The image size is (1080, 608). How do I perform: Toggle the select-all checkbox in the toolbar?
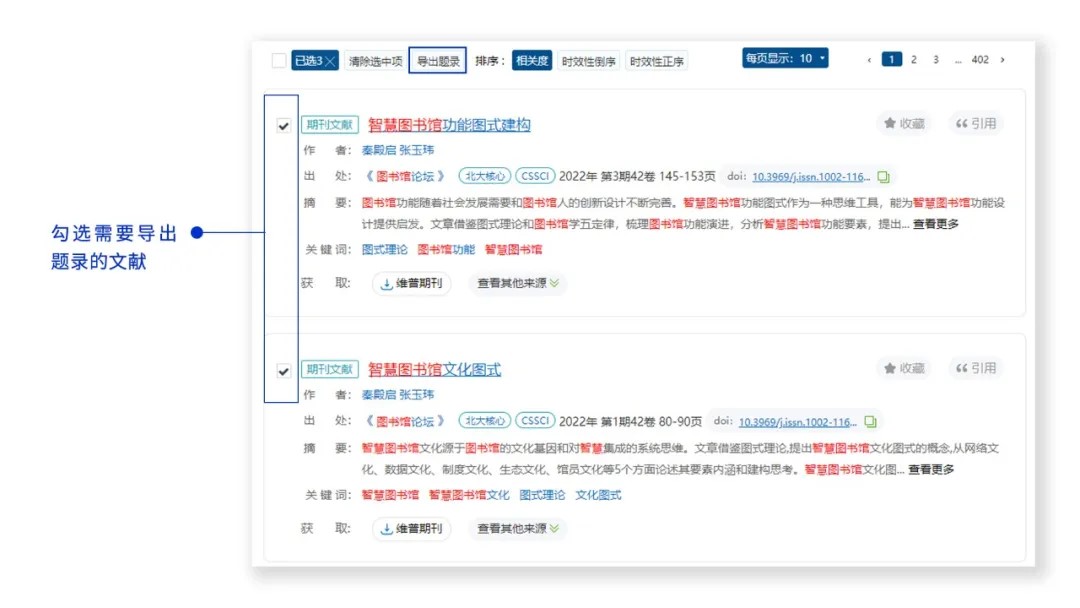coord(279,61)
